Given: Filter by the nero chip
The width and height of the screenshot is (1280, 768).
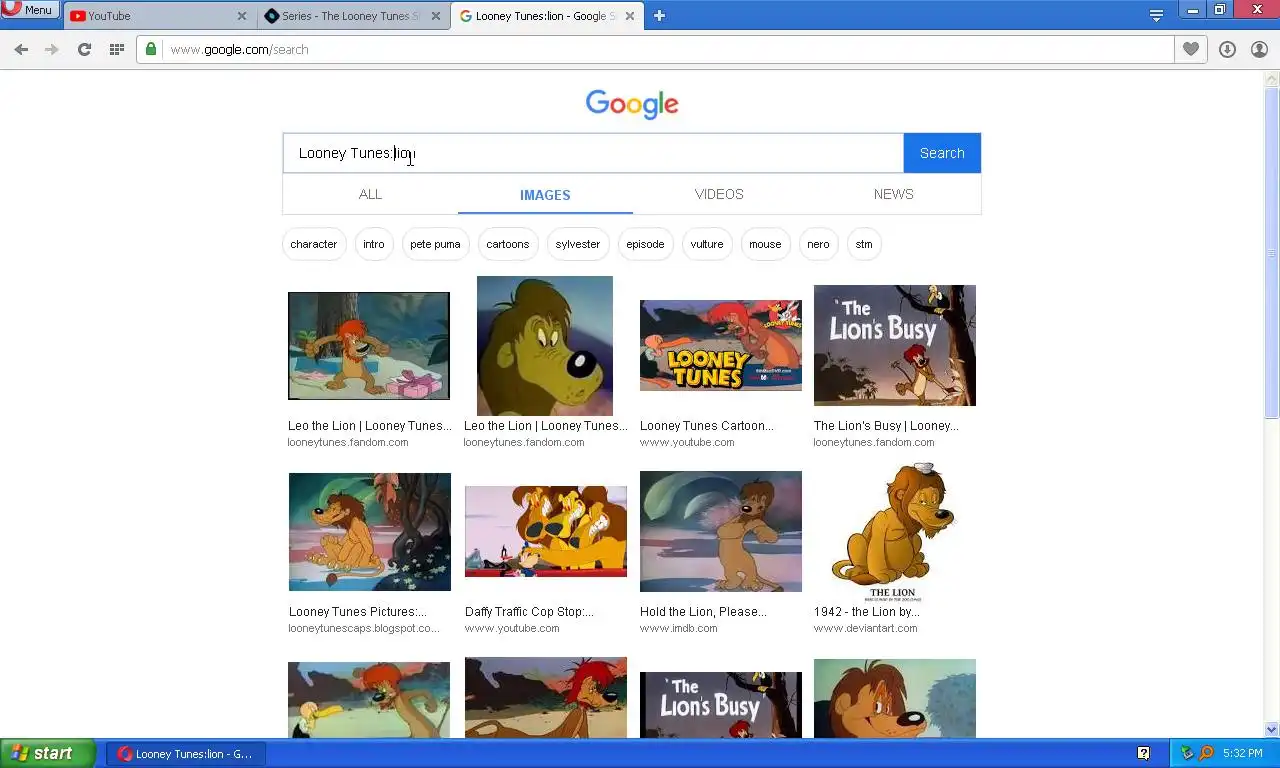Looking at the screenshot, I should [818, 244].
